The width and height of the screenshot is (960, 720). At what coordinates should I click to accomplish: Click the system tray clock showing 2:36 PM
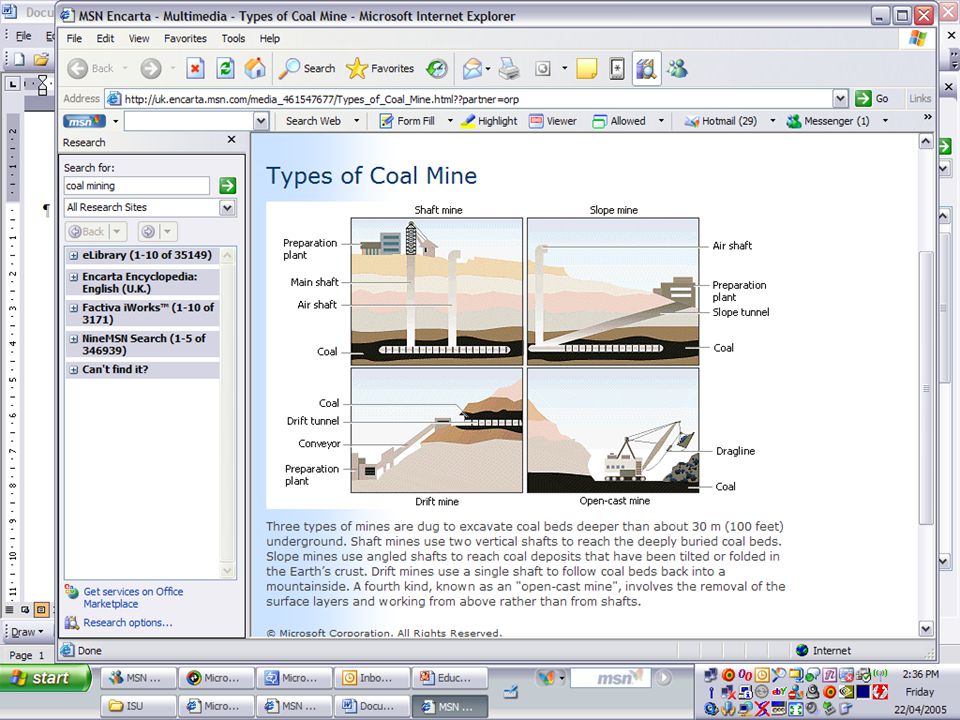click(920, 674)
